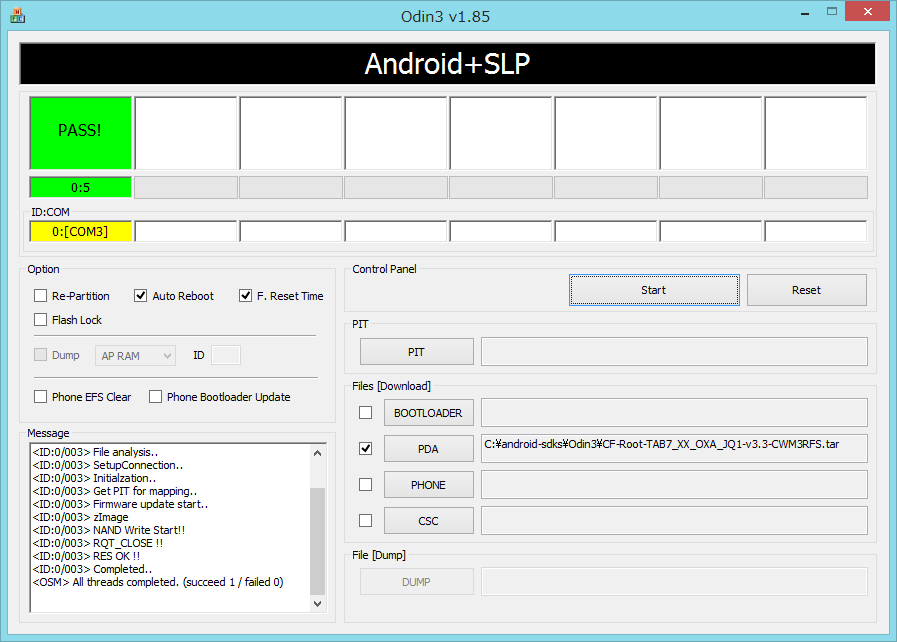Click the 'File analysis..' log line
The height and width of the screenshot is (642, 897).
[x=96, y=452]
